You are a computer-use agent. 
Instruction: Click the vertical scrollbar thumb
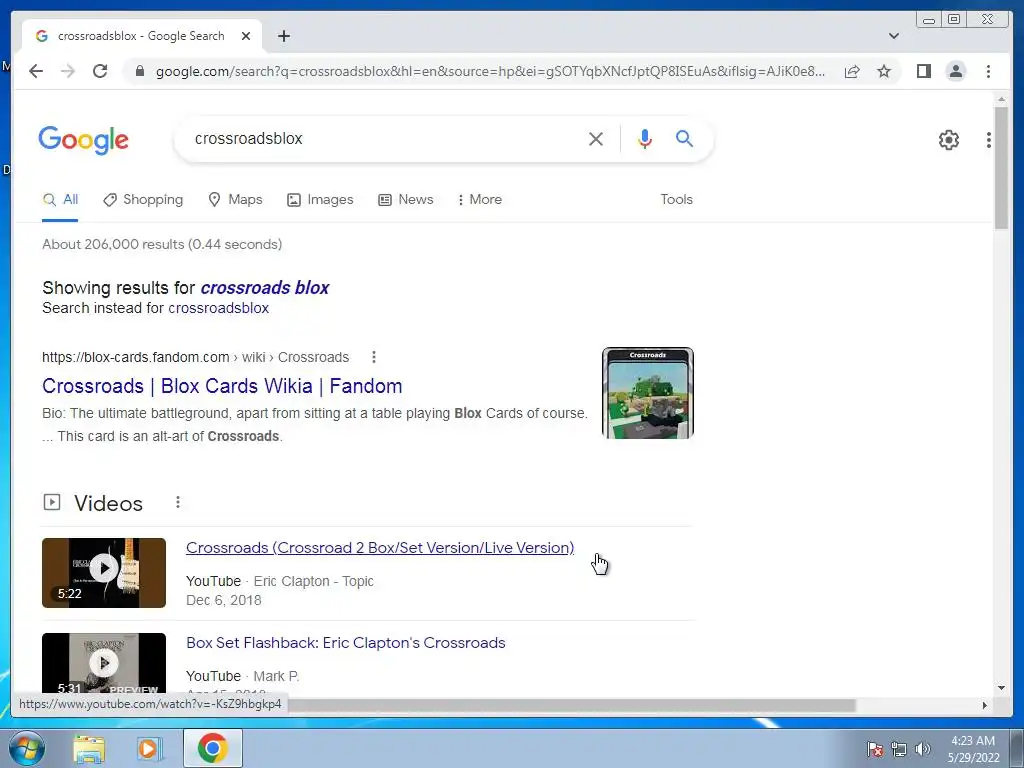click(1001, 167)
